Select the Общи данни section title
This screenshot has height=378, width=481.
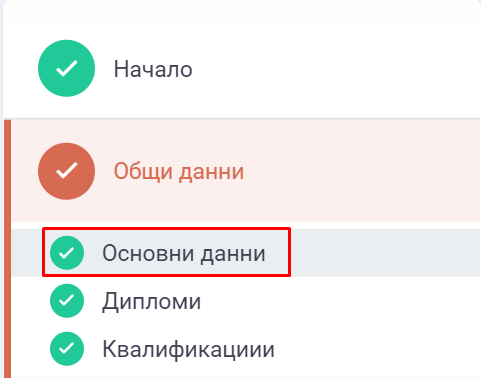pyautogui.click(x=179, y=171)
